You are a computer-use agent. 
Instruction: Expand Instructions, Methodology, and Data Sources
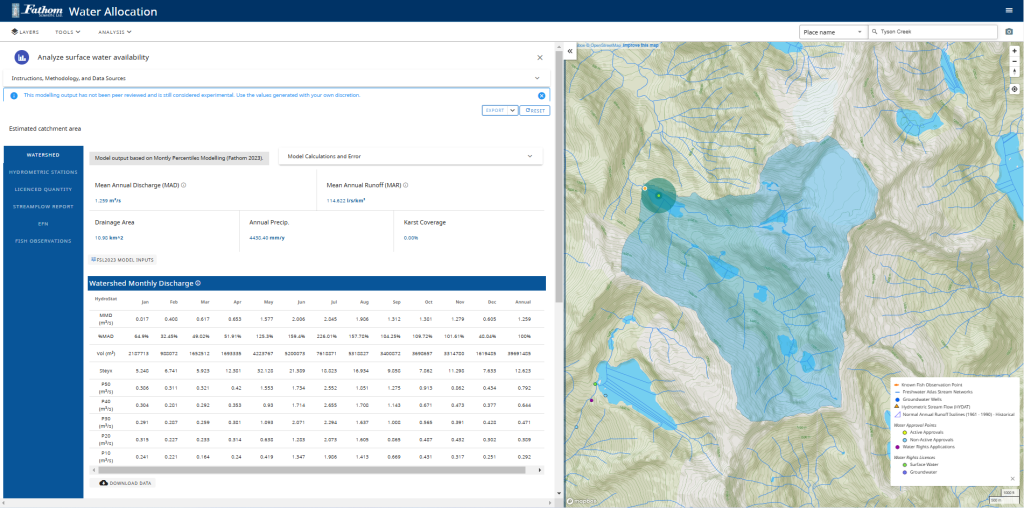point(537,77)
